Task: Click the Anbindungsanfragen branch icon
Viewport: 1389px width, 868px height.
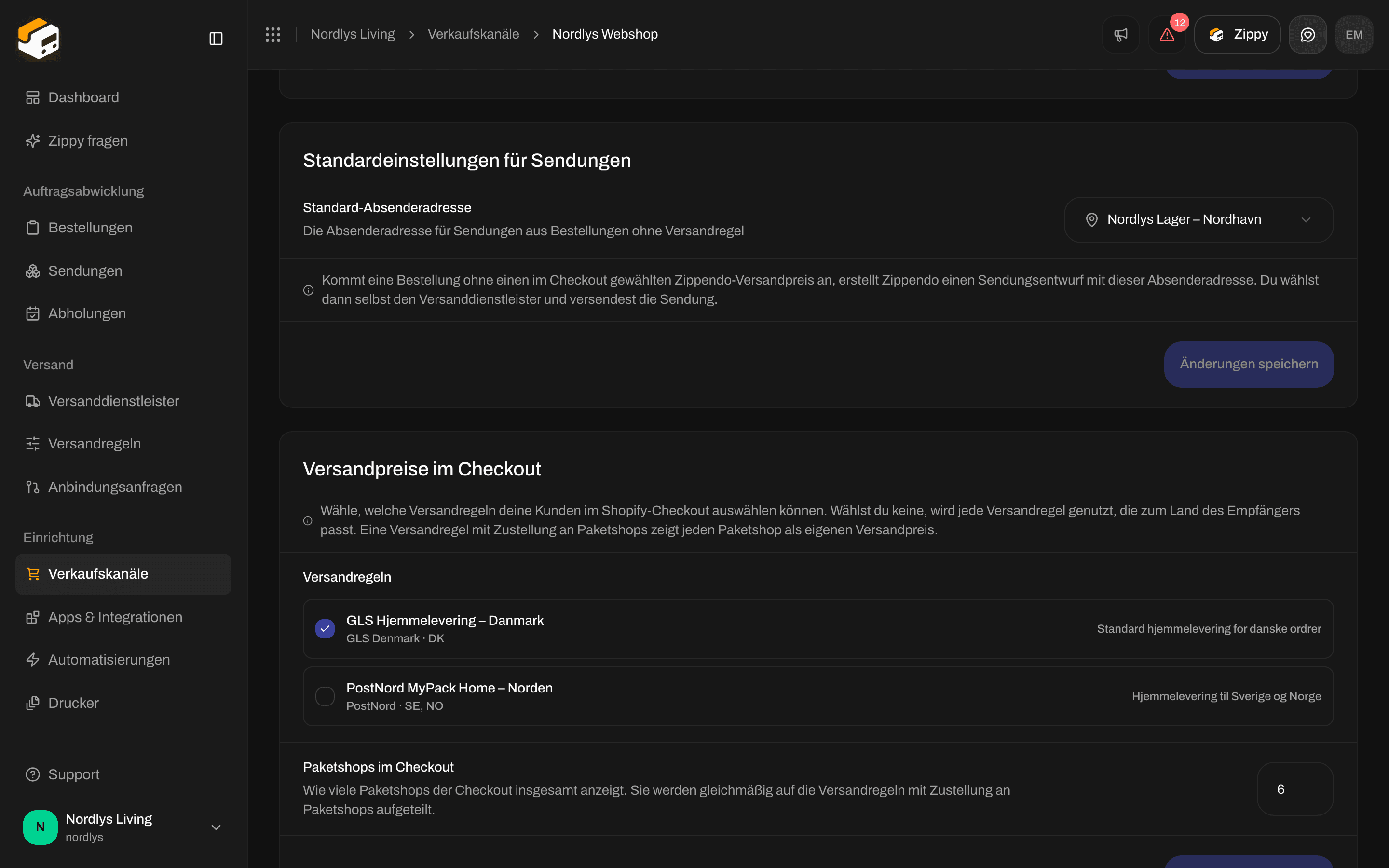Action: pyautogui.click(x=33, y=487)
